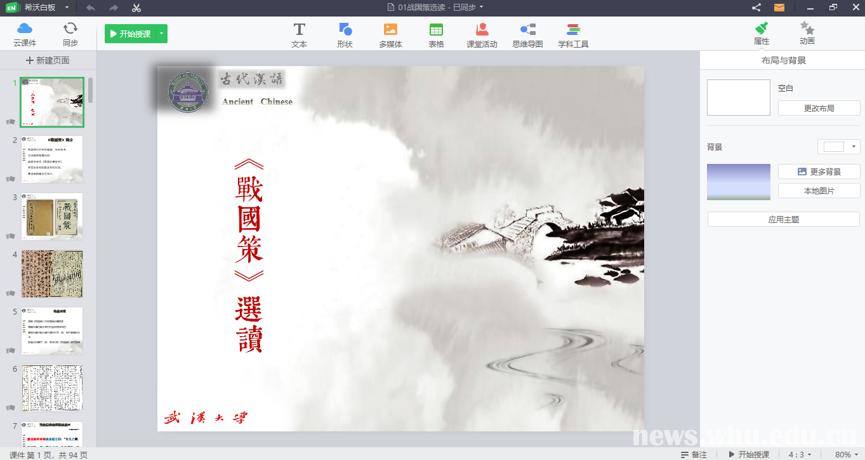Select slide 3 thumbnail in page list
The height and width of the screenshot is (460, 865).
pos(52,216)
